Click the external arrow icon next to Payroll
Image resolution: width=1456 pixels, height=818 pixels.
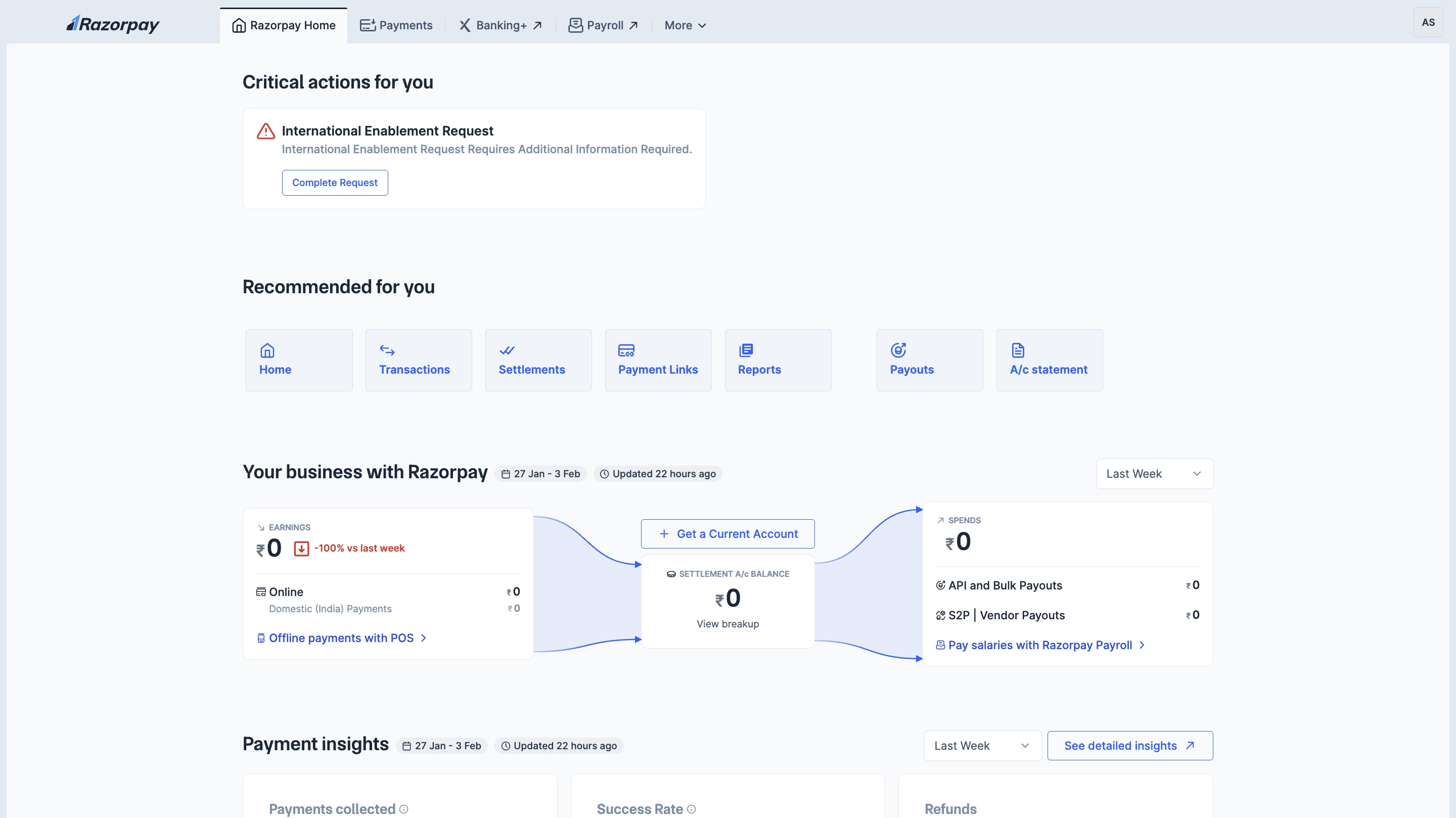click(x=633, y=25)
